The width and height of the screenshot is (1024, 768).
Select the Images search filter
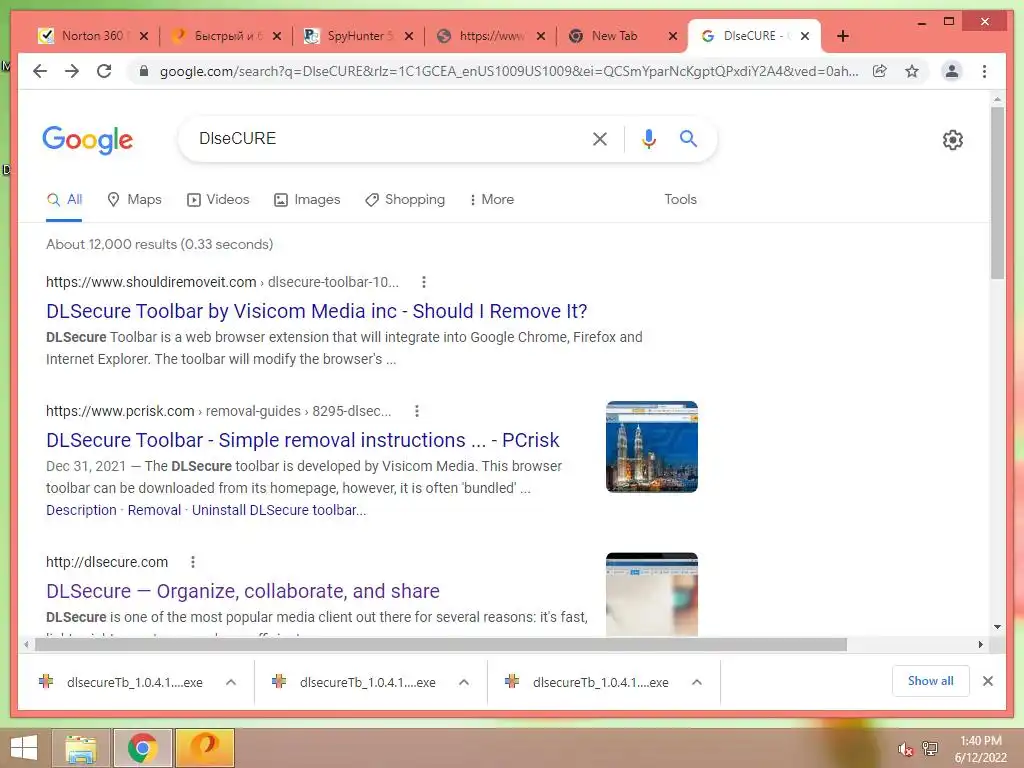point(307,200)
